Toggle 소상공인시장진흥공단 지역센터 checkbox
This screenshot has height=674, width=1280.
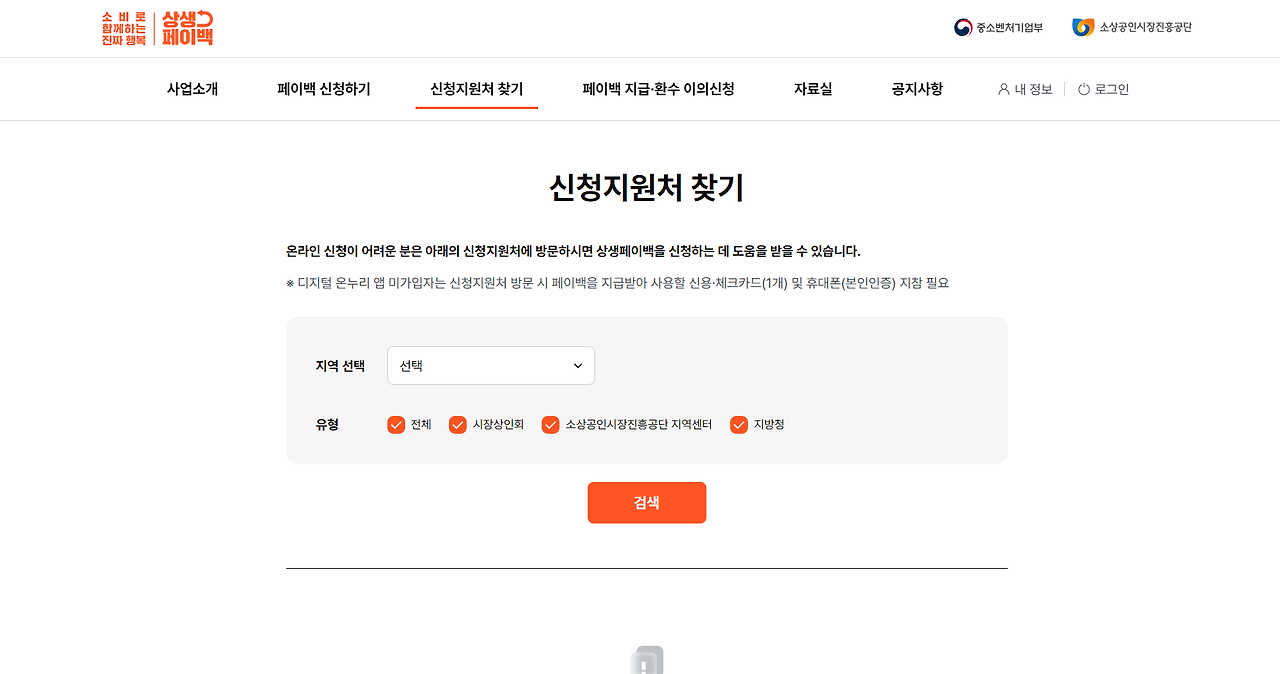550,425
